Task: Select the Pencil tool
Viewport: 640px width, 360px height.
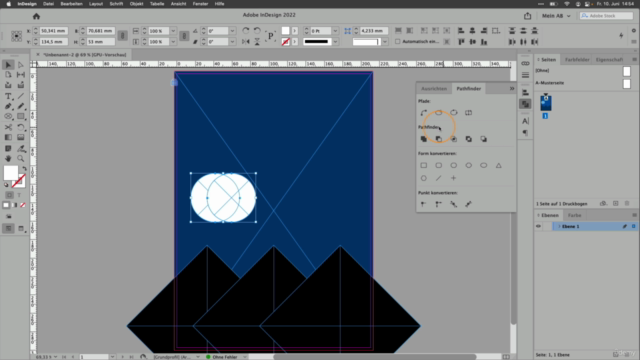Action: tap(21, 107)
